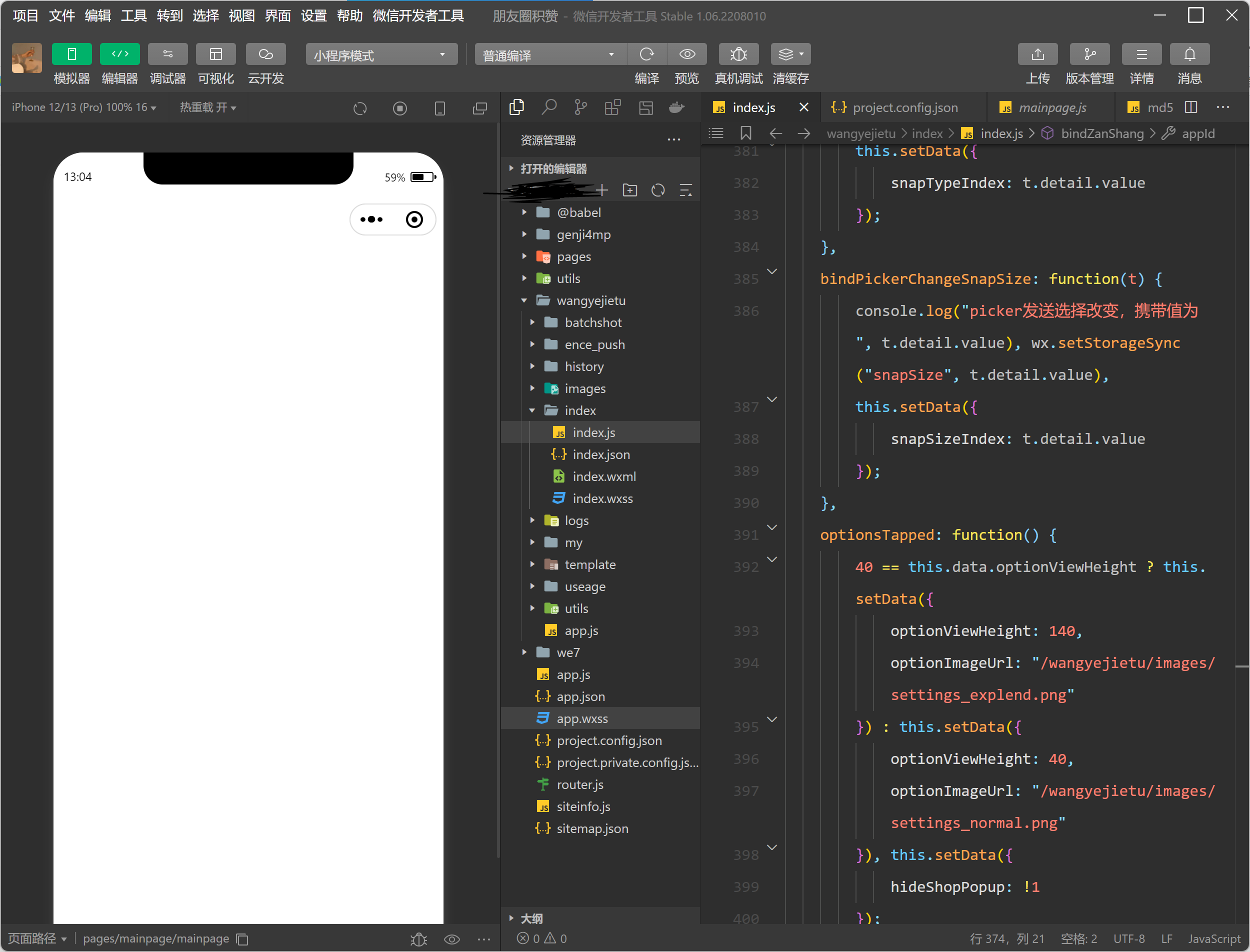Screen dimensions: 1250x952
Task: Open the 工具 menu
Action: tap(133, 15)
